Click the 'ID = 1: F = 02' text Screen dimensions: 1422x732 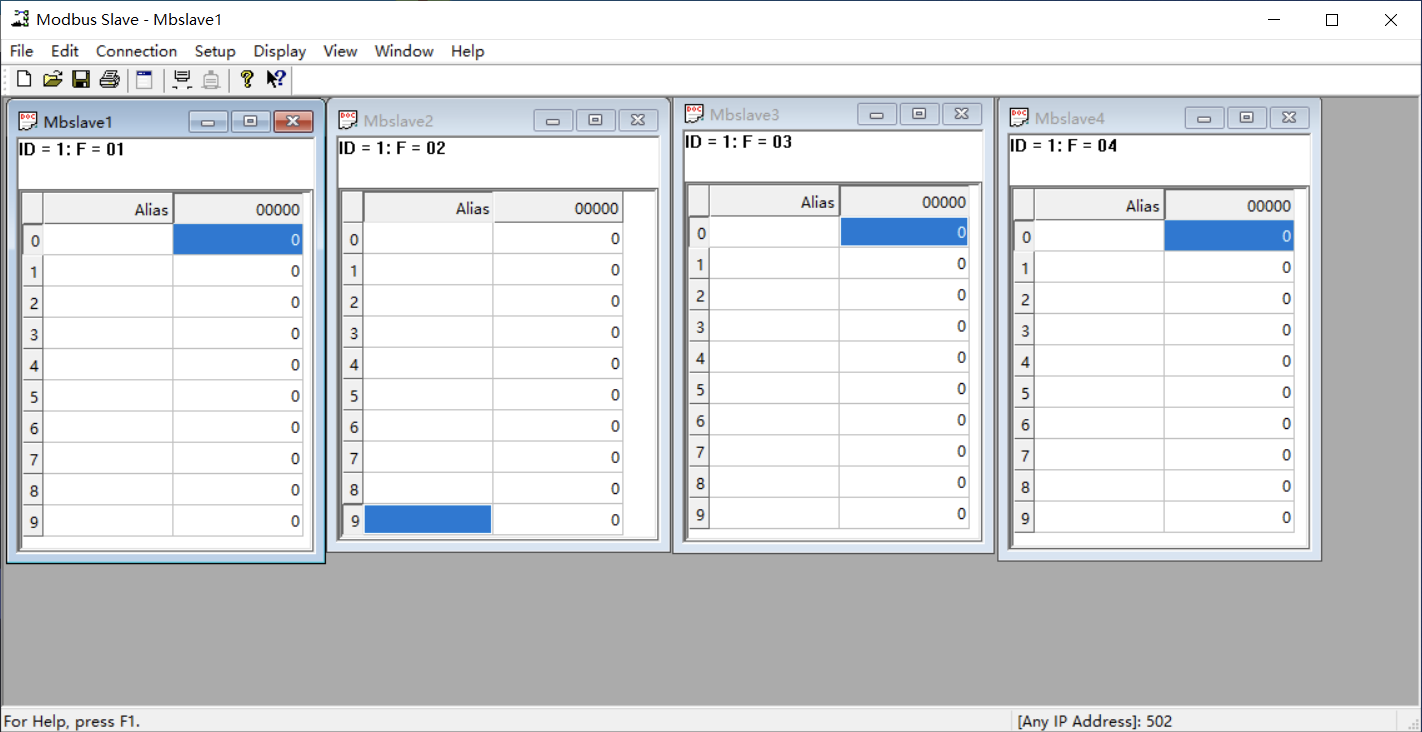[x=392, y=148]
